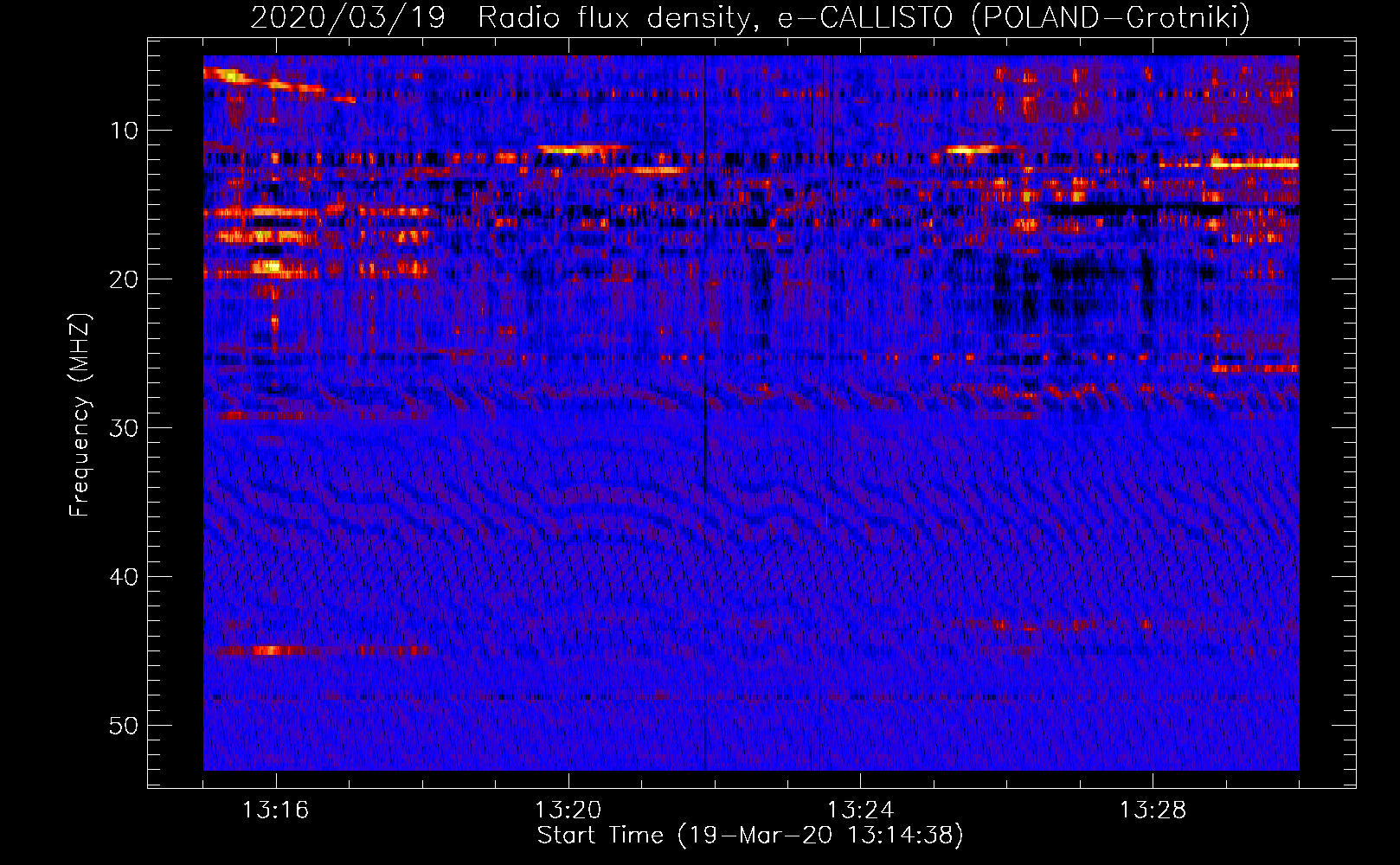
Task: Click the plot title naming POLAND-Grotniki
Action: tap(750, 17)
